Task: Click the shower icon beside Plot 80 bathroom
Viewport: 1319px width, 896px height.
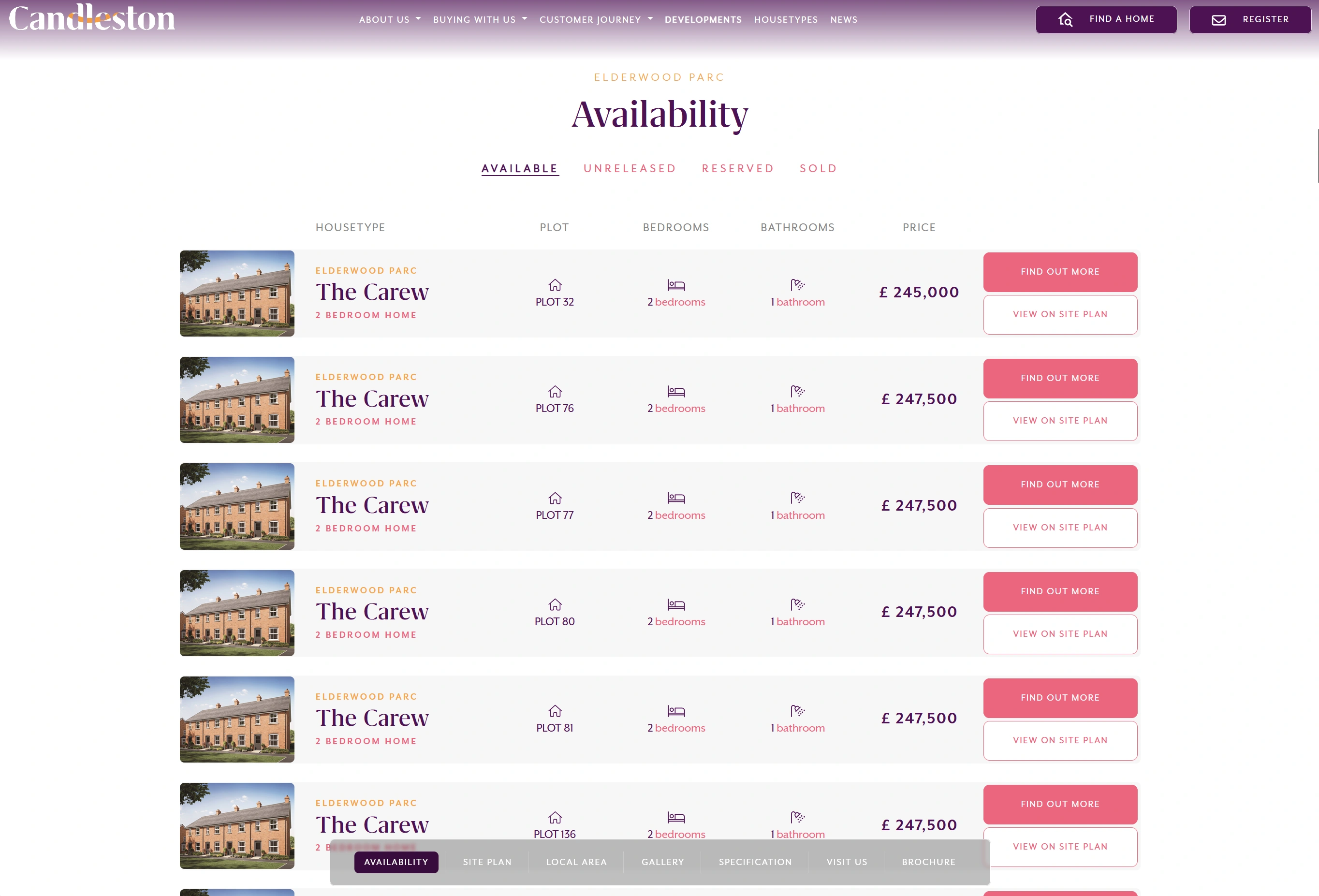Action: [x=797, y=605]
